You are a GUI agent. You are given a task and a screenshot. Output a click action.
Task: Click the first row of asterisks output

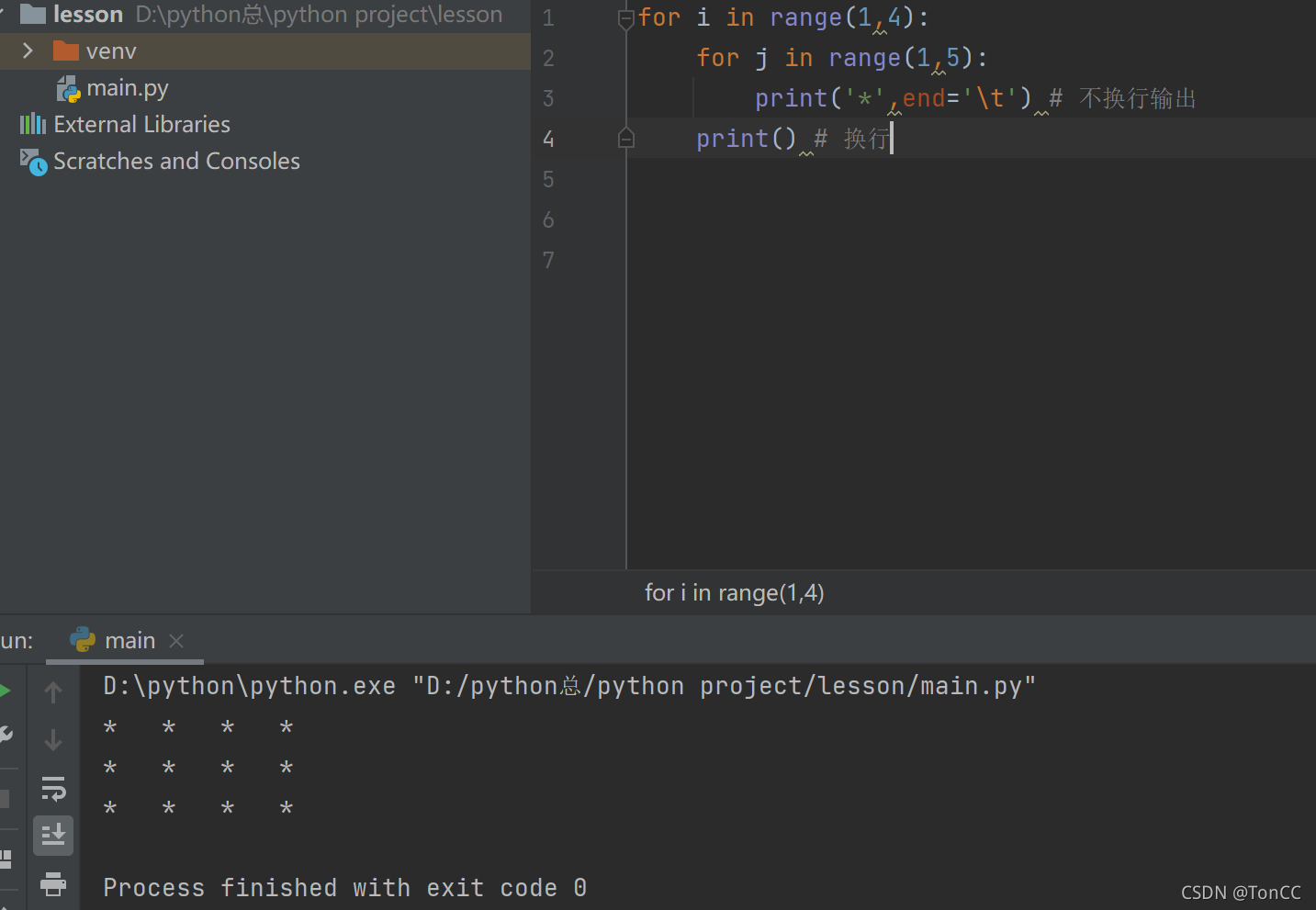(198, 728)
